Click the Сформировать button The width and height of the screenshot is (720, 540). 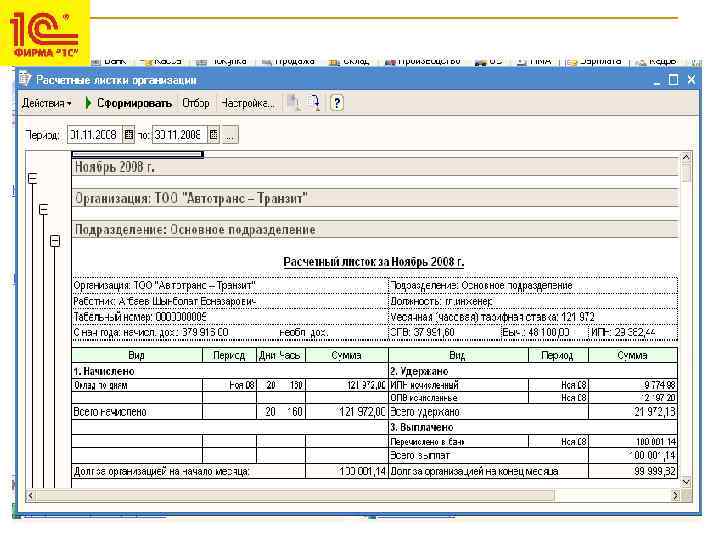click(x=134, y=103)
